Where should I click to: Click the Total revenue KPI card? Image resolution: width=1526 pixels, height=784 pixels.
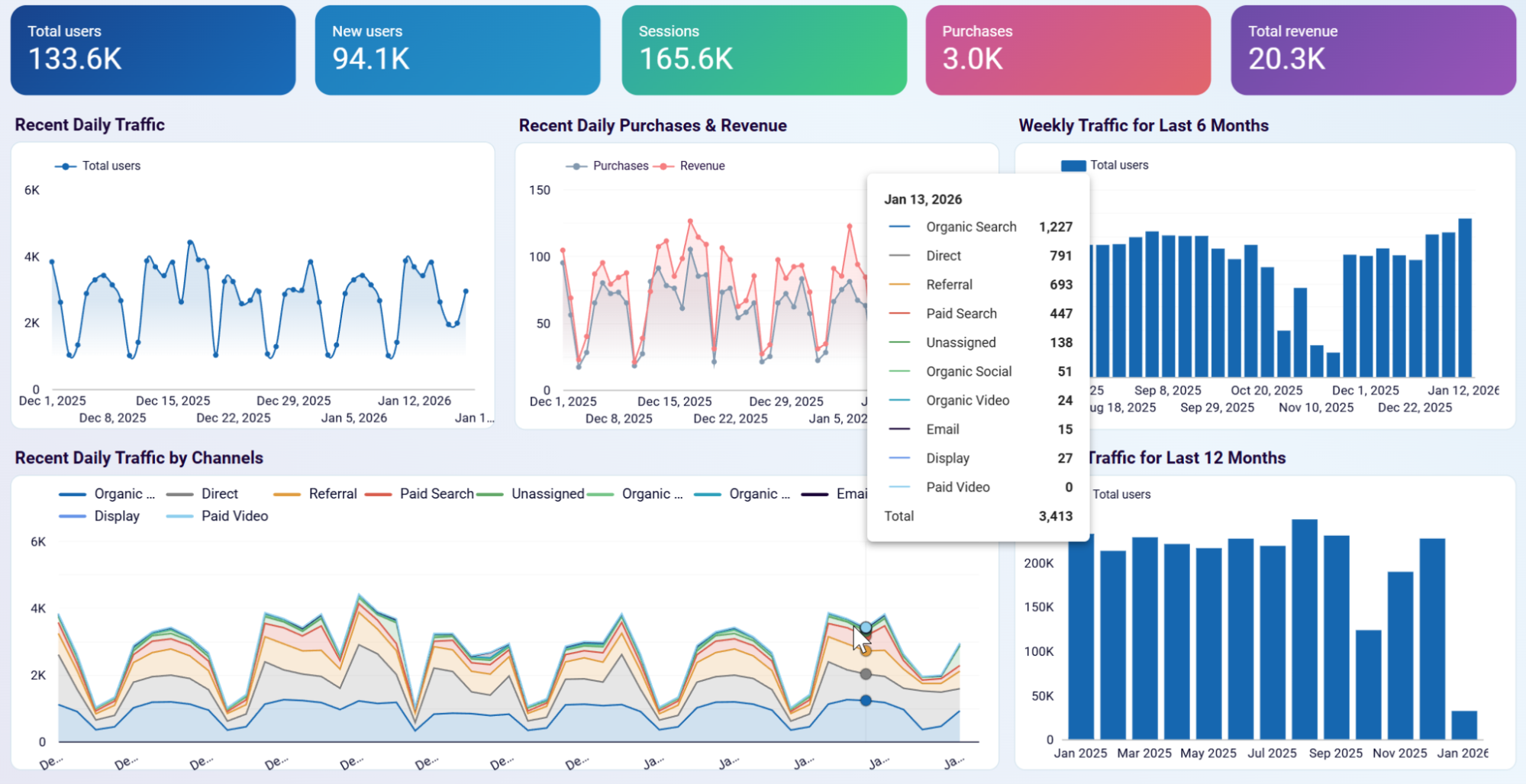(x=1372, y=48)
